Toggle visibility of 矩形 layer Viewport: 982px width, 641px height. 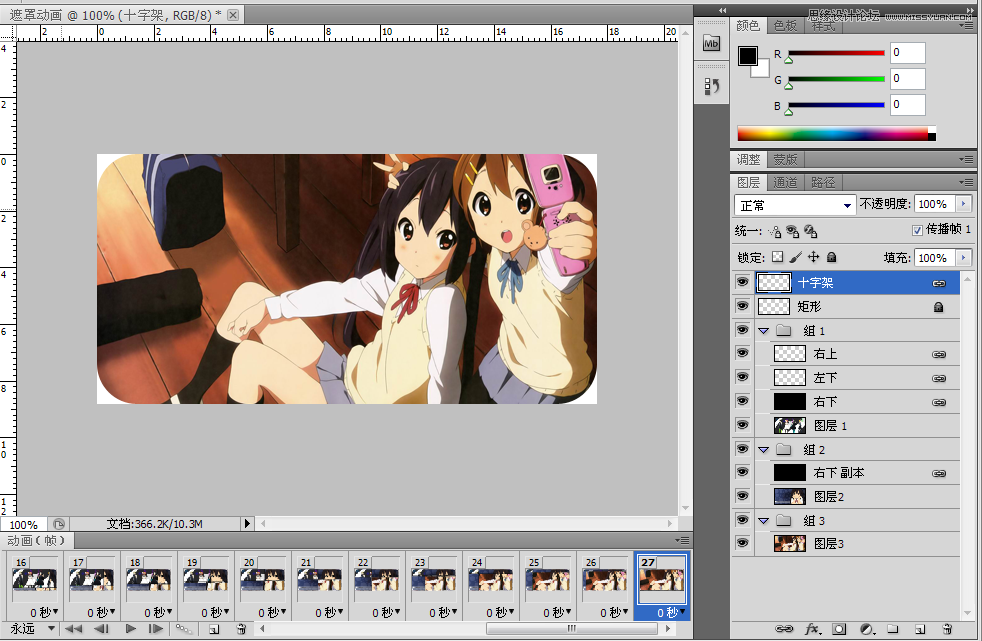[743, 306]
